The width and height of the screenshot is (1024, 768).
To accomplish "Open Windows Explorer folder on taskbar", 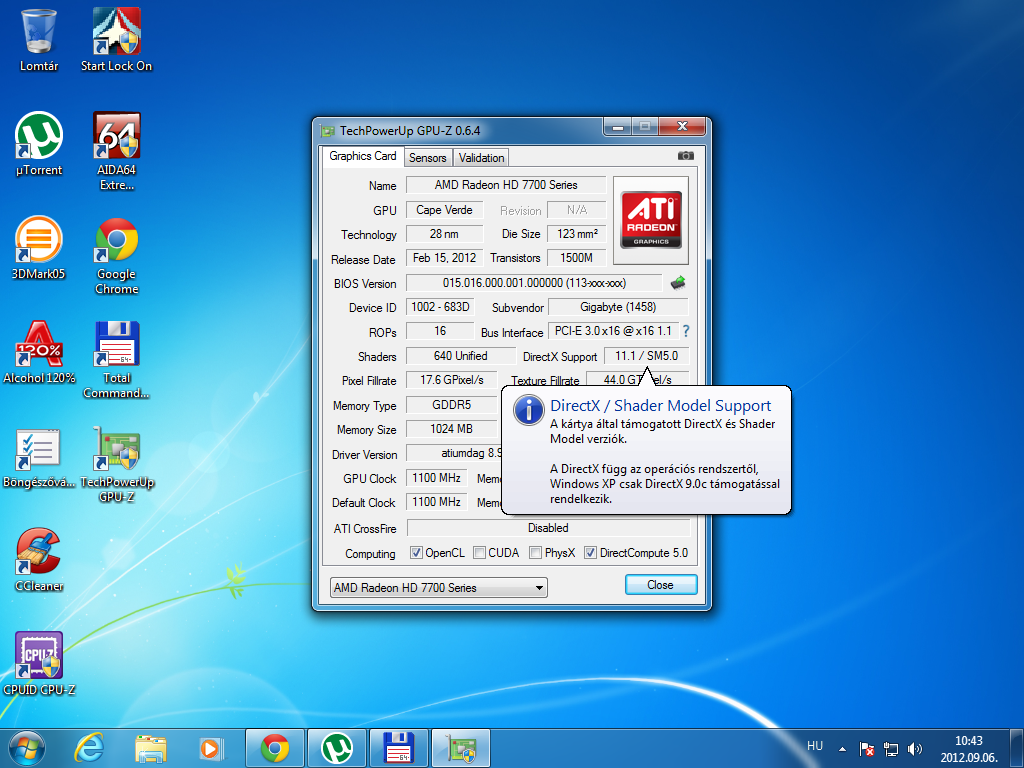I will 151,748.
